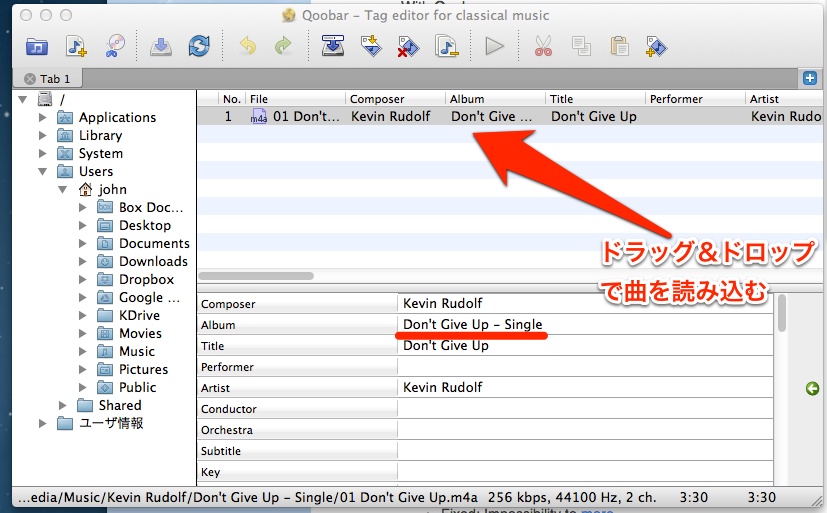Image resolution: width=827 pixels, height=513 pixels.
Task: Click the blue refresh arrows icon
Action: point(199,46)
